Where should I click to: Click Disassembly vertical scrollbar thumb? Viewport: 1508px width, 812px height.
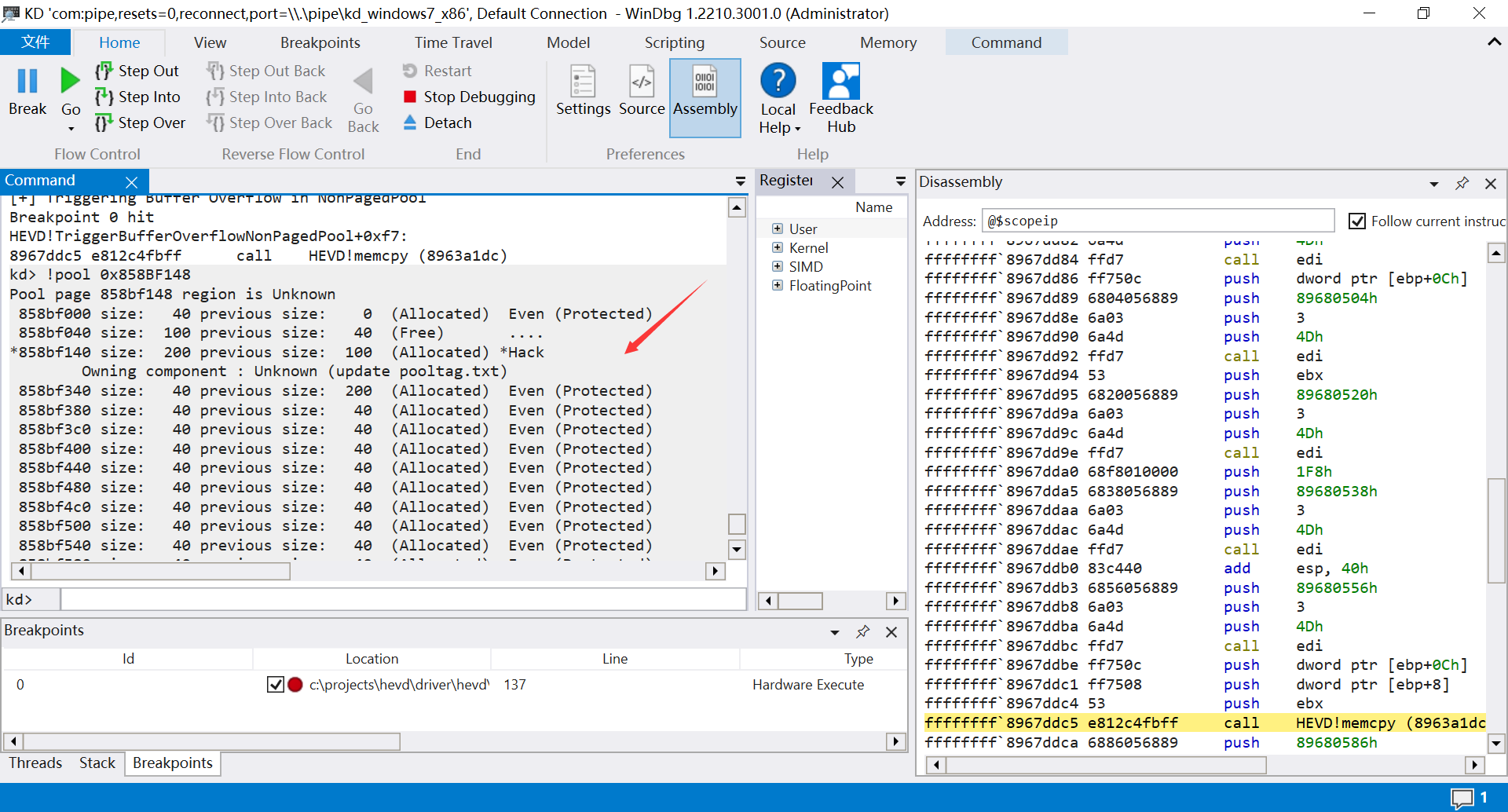pos(1496,530)
